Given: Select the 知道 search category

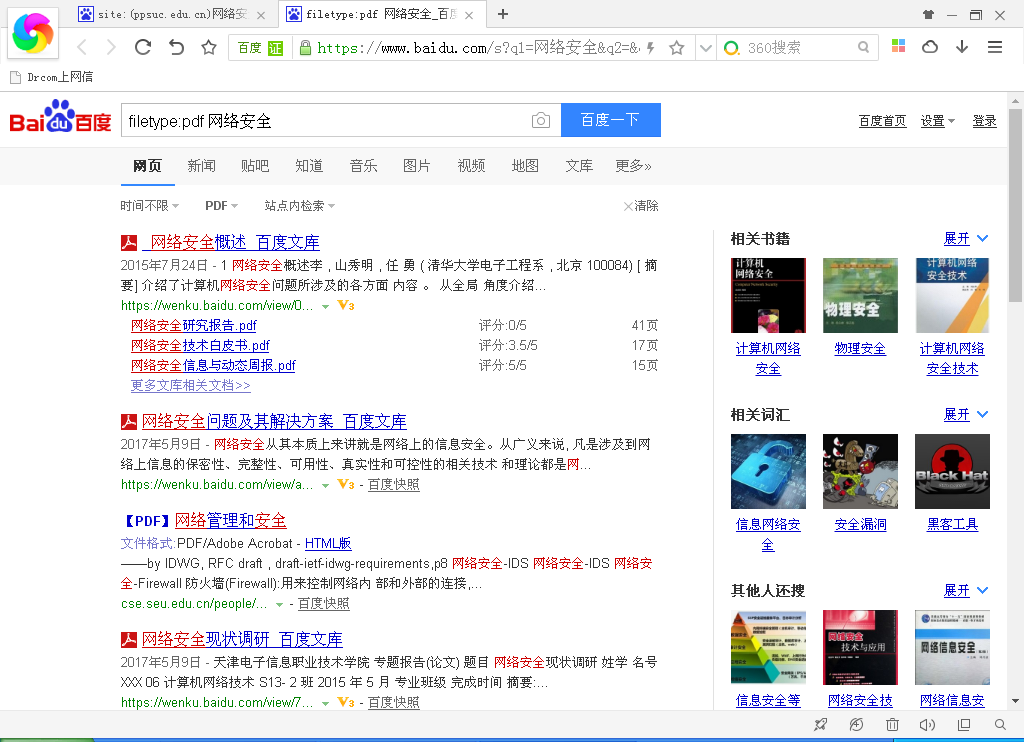Looking at the screenshot, I should point(309,166).
